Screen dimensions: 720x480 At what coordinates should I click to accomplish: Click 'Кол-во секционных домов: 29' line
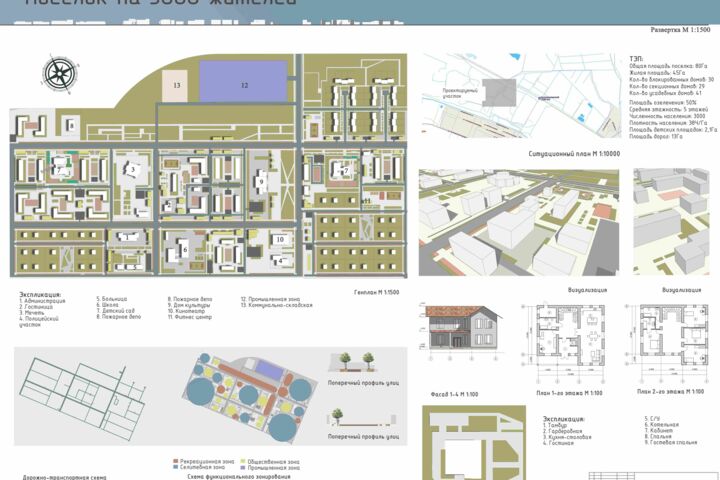pyautogui.click(x=667, y=86)
